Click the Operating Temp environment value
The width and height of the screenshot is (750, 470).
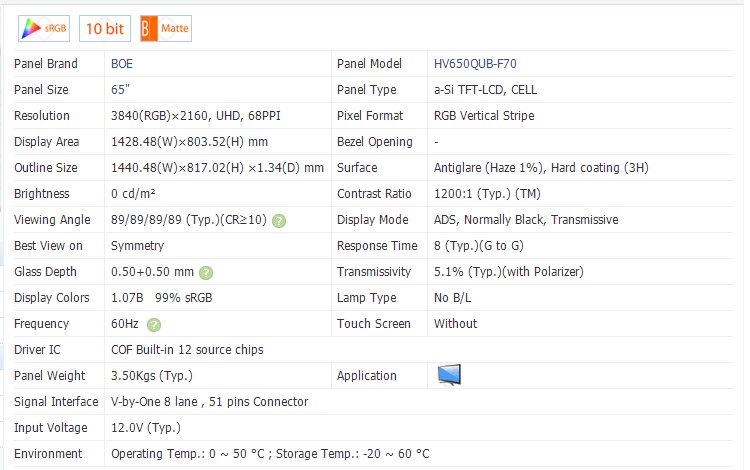(270, 454)
